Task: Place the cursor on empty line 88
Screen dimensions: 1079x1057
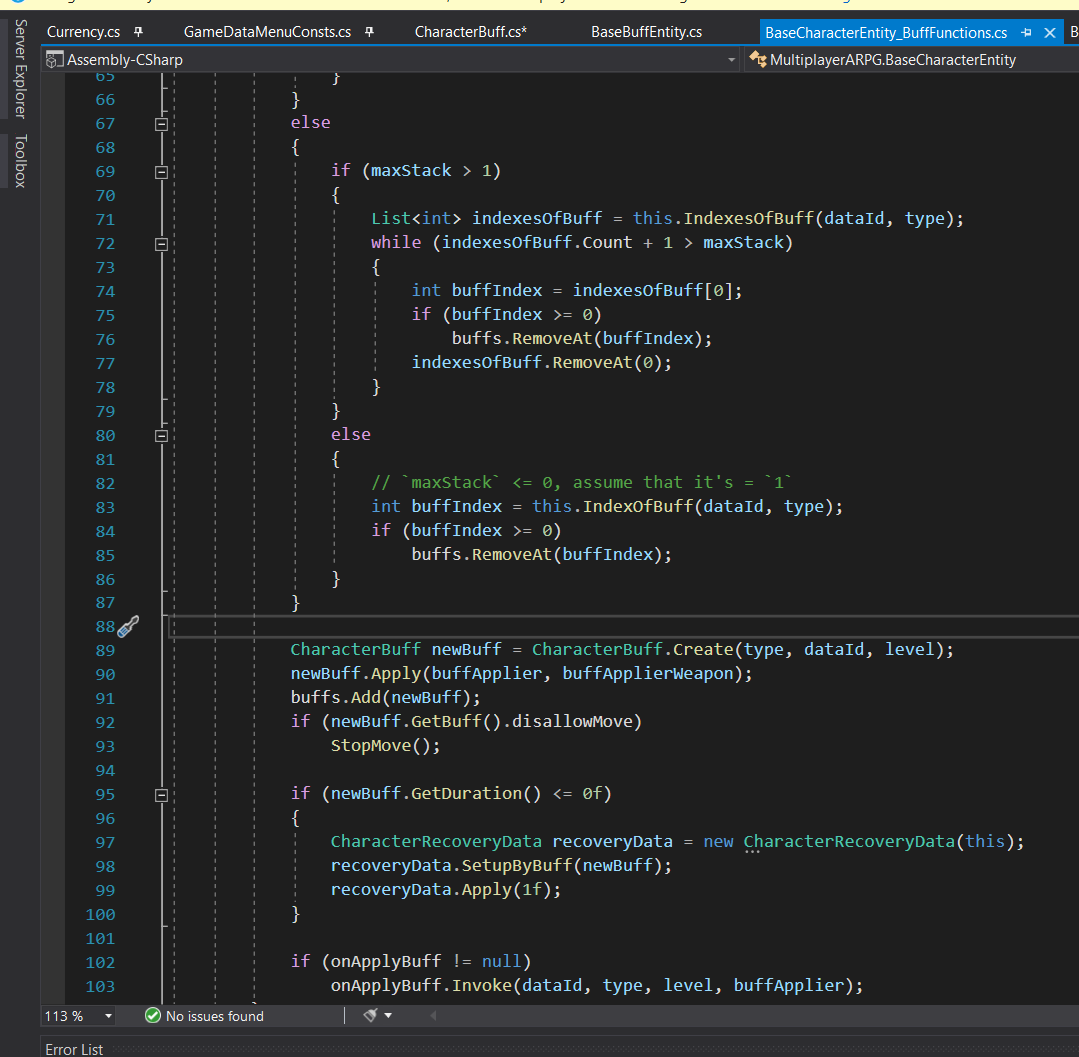Action: click(623, 627)
